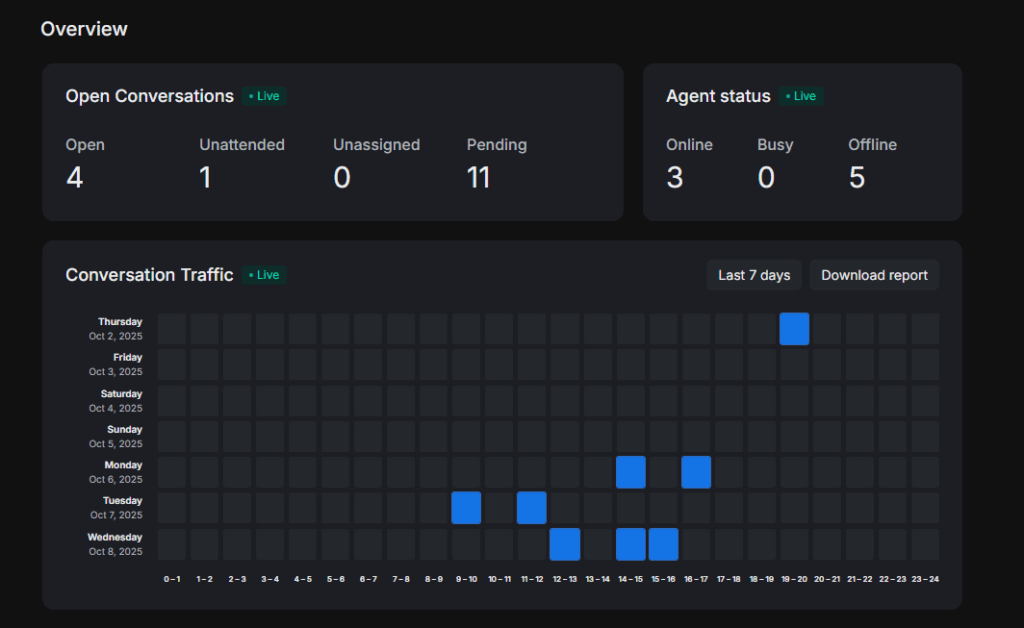
Task: Click the Unassigned conversations count
Action: 342,178
